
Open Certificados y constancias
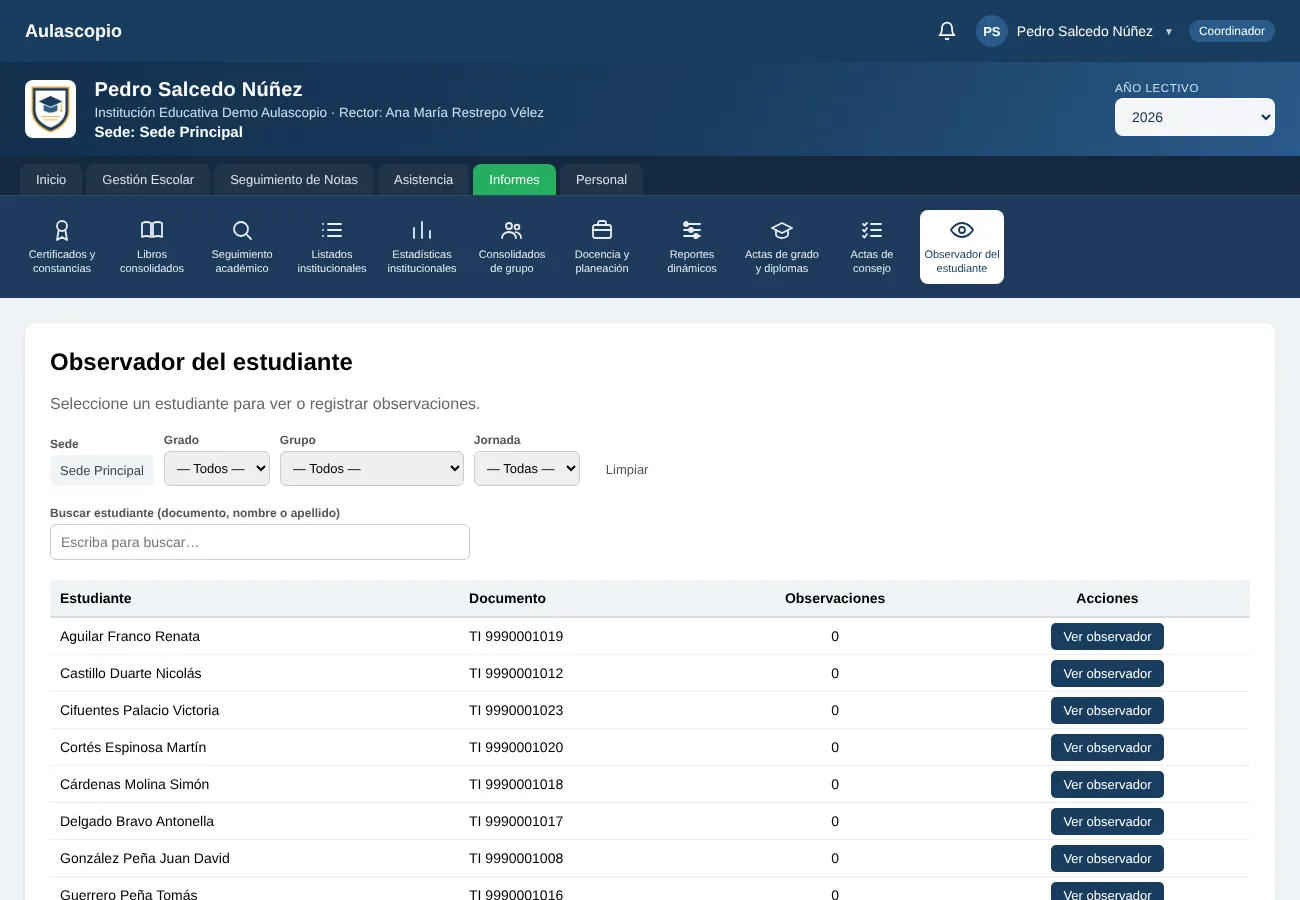pos(62,247)
